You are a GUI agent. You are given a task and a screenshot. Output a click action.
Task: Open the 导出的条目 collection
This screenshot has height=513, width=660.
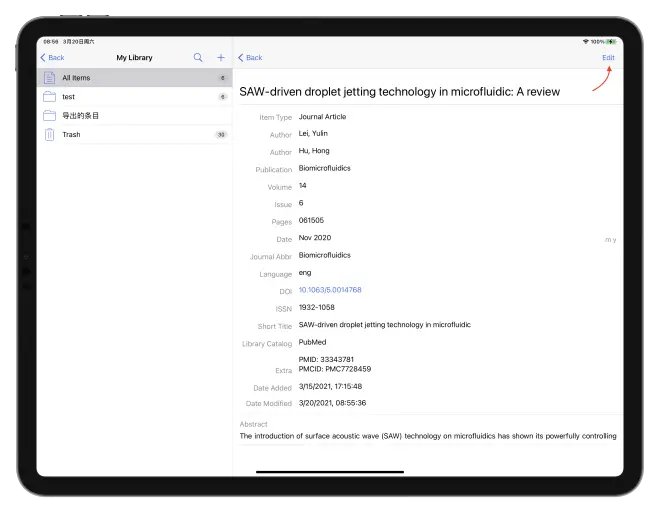point(135,116)
